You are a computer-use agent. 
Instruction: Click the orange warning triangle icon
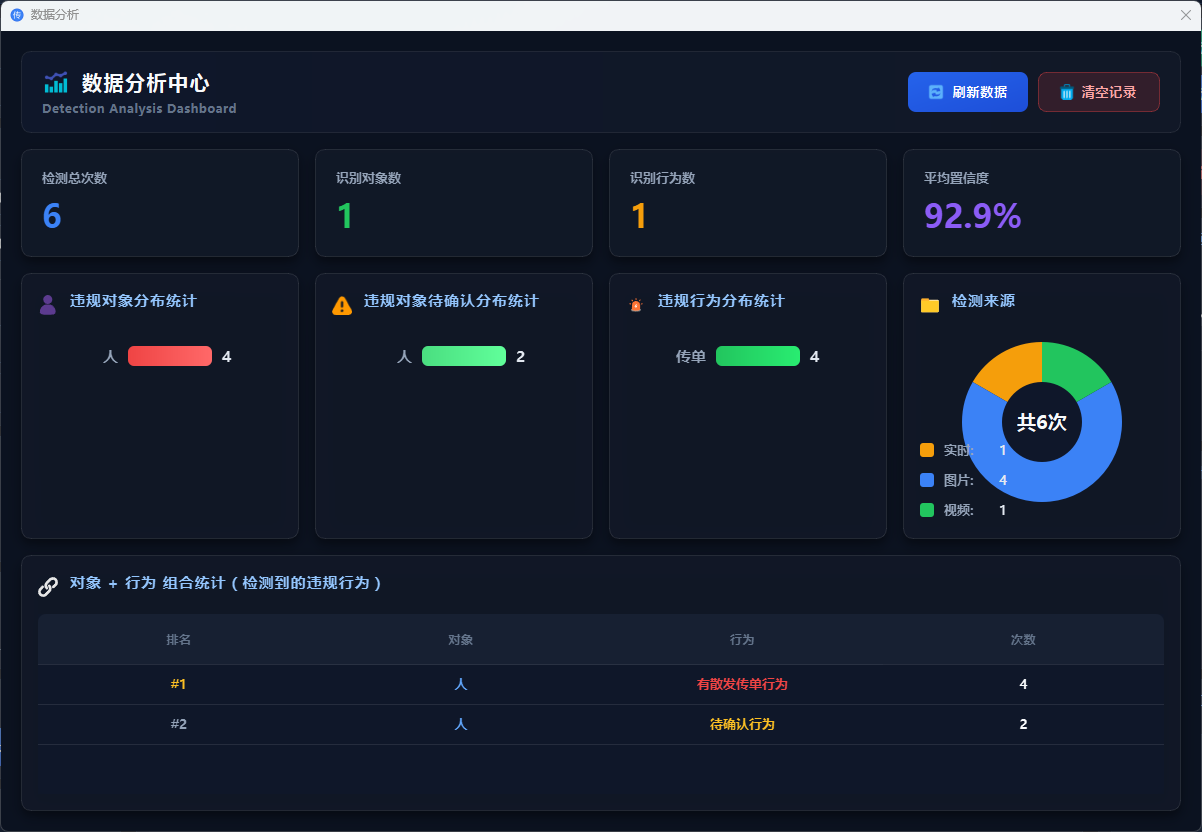click(342, 305)
